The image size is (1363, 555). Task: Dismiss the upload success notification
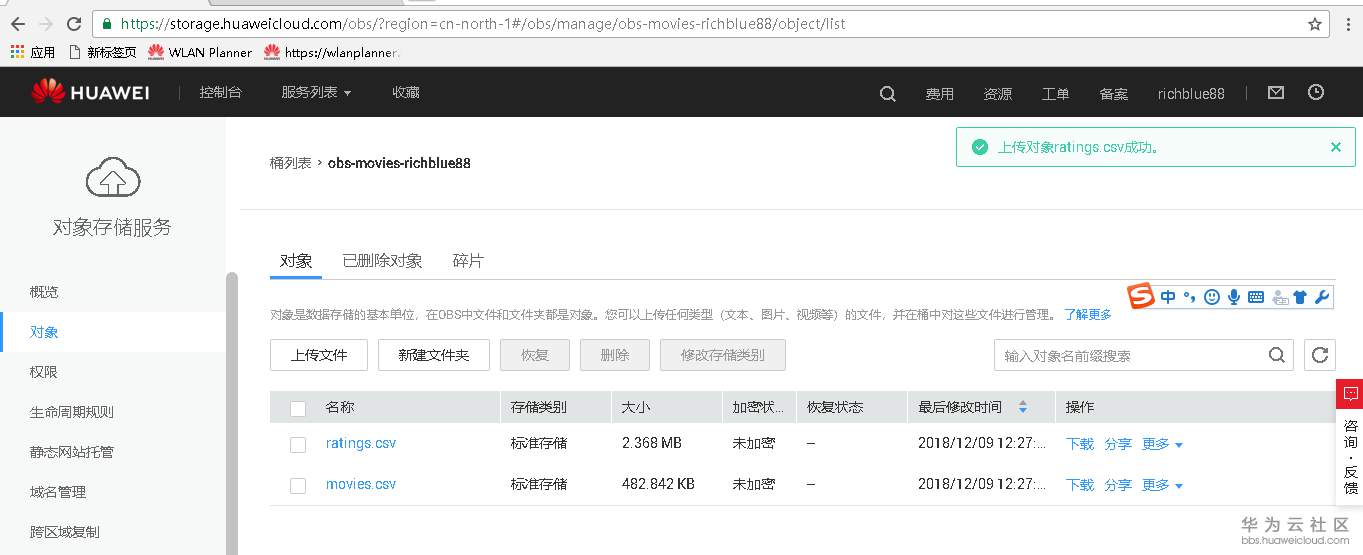[x=1335, y=147]
